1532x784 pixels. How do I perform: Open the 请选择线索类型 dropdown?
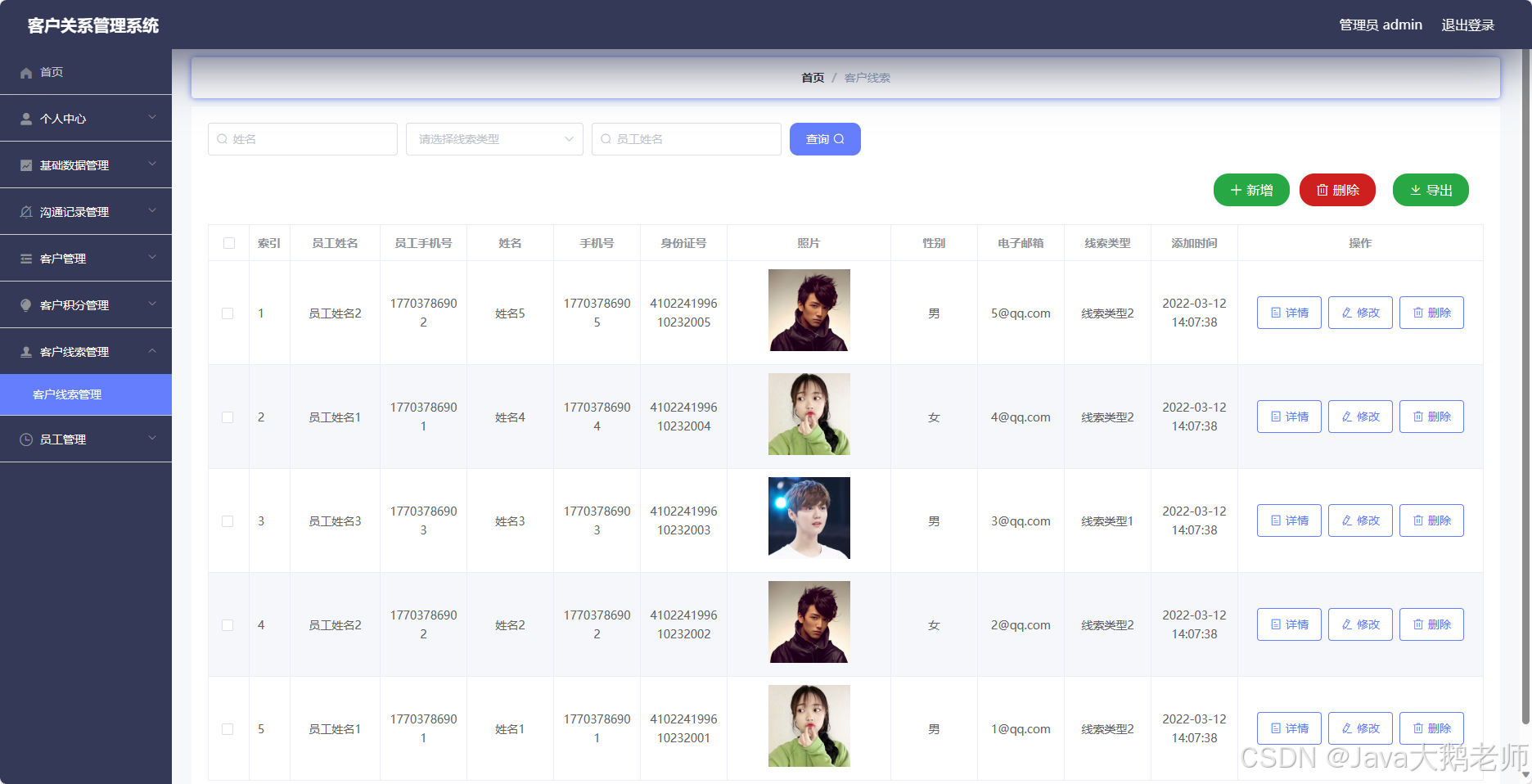pos(493,139)
